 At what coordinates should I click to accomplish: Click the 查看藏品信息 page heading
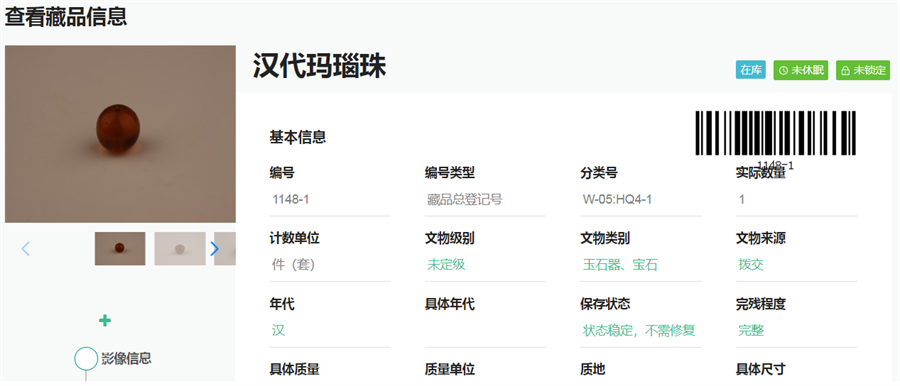[x=66, y=16]
